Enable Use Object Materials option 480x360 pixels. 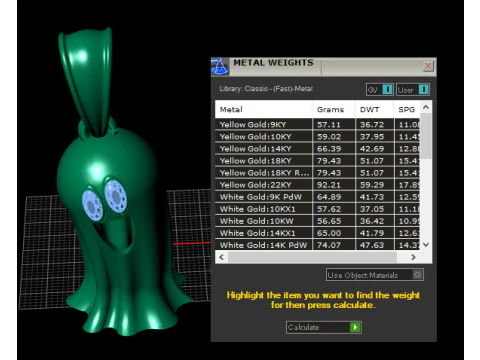[x=375, y=275]
